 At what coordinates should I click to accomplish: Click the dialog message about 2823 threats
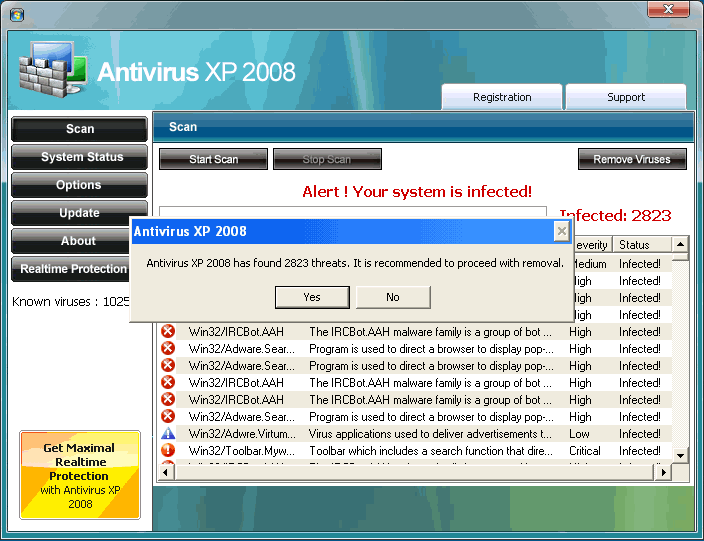[355, 263]
